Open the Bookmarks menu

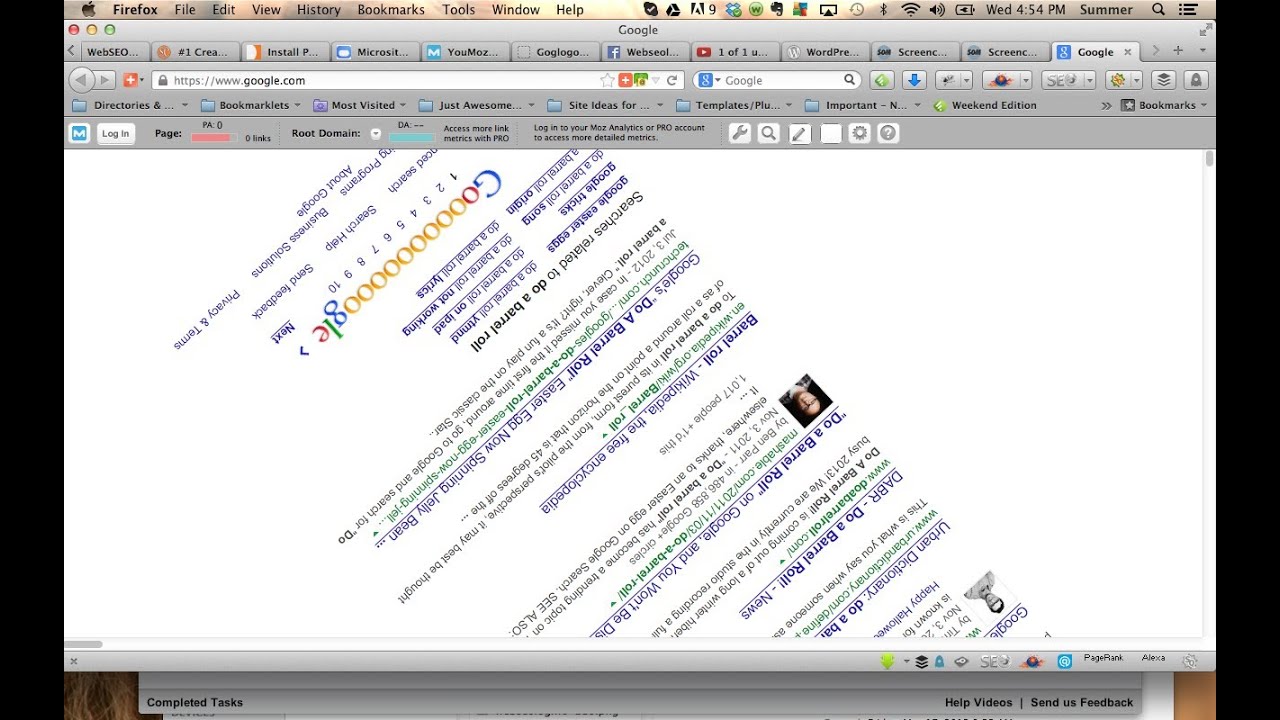[x=391, y=9]
